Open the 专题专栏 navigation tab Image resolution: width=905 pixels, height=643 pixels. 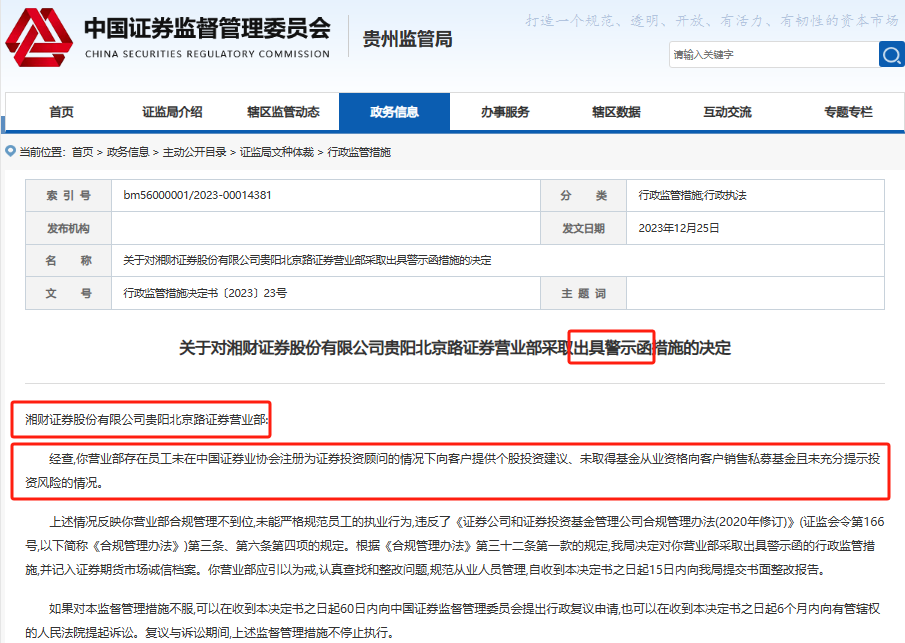848,112
